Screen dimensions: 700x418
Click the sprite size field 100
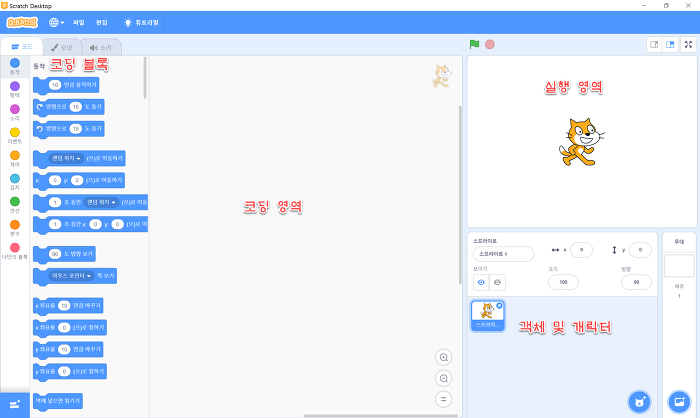coord(563,282)
